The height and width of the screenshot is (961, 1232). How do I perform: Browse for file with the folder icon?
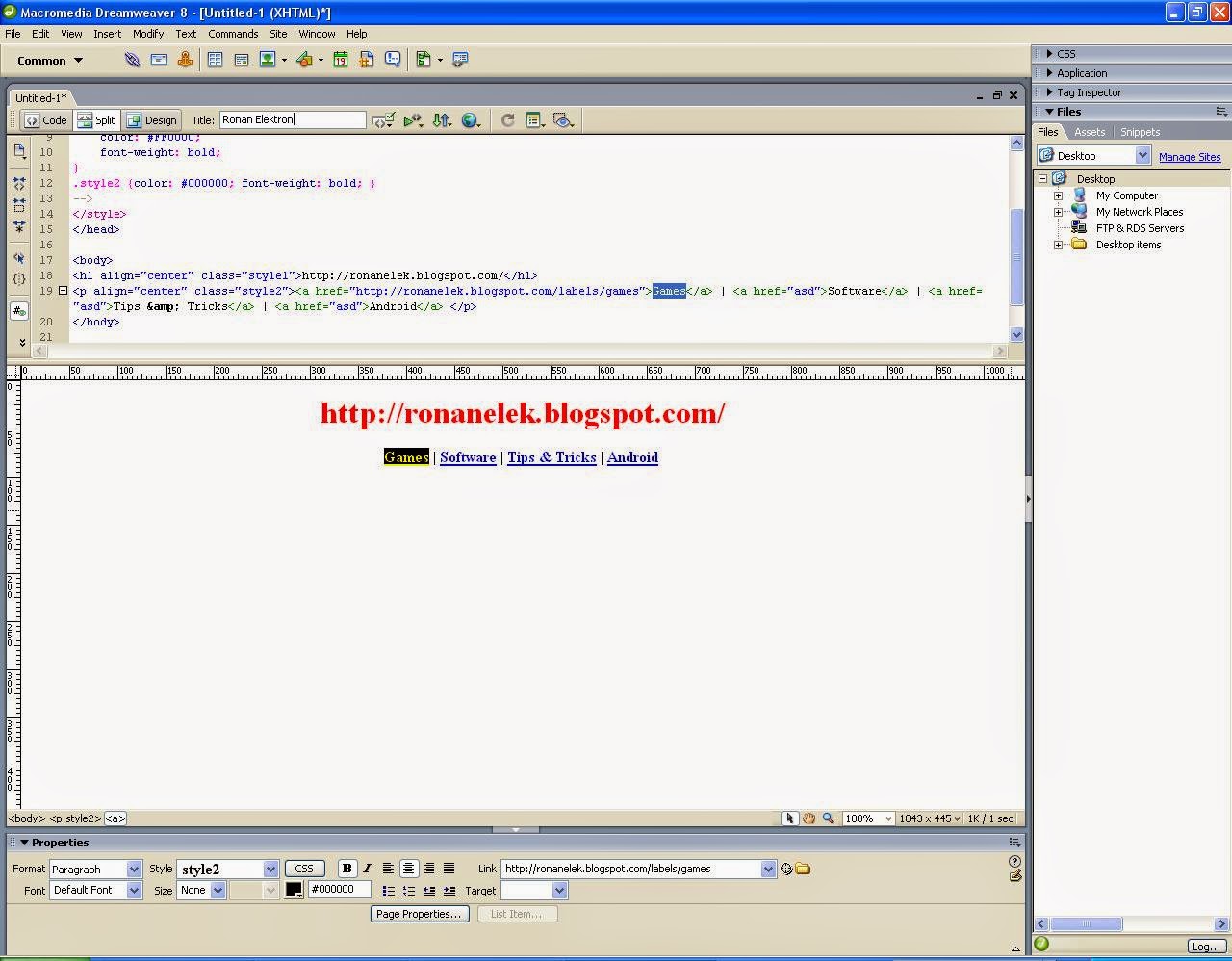[803, 869]
